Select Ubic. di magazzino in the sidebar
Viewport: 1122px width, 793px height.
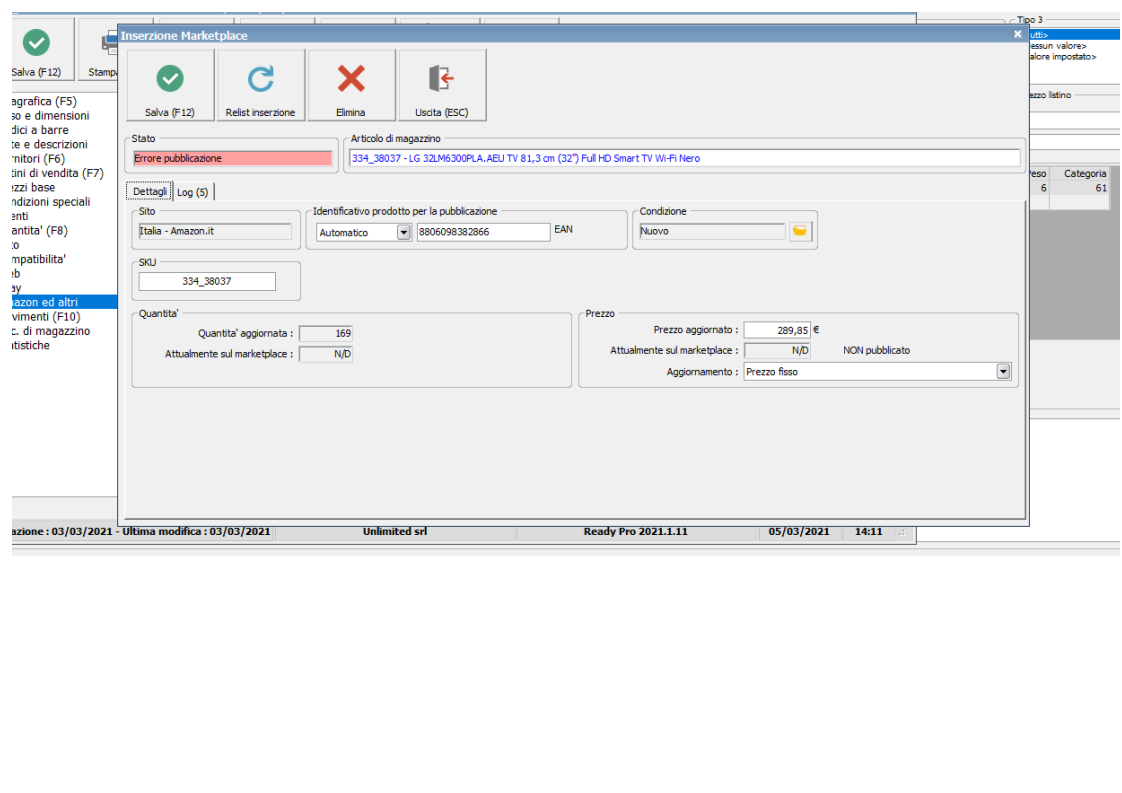point(51,331)
